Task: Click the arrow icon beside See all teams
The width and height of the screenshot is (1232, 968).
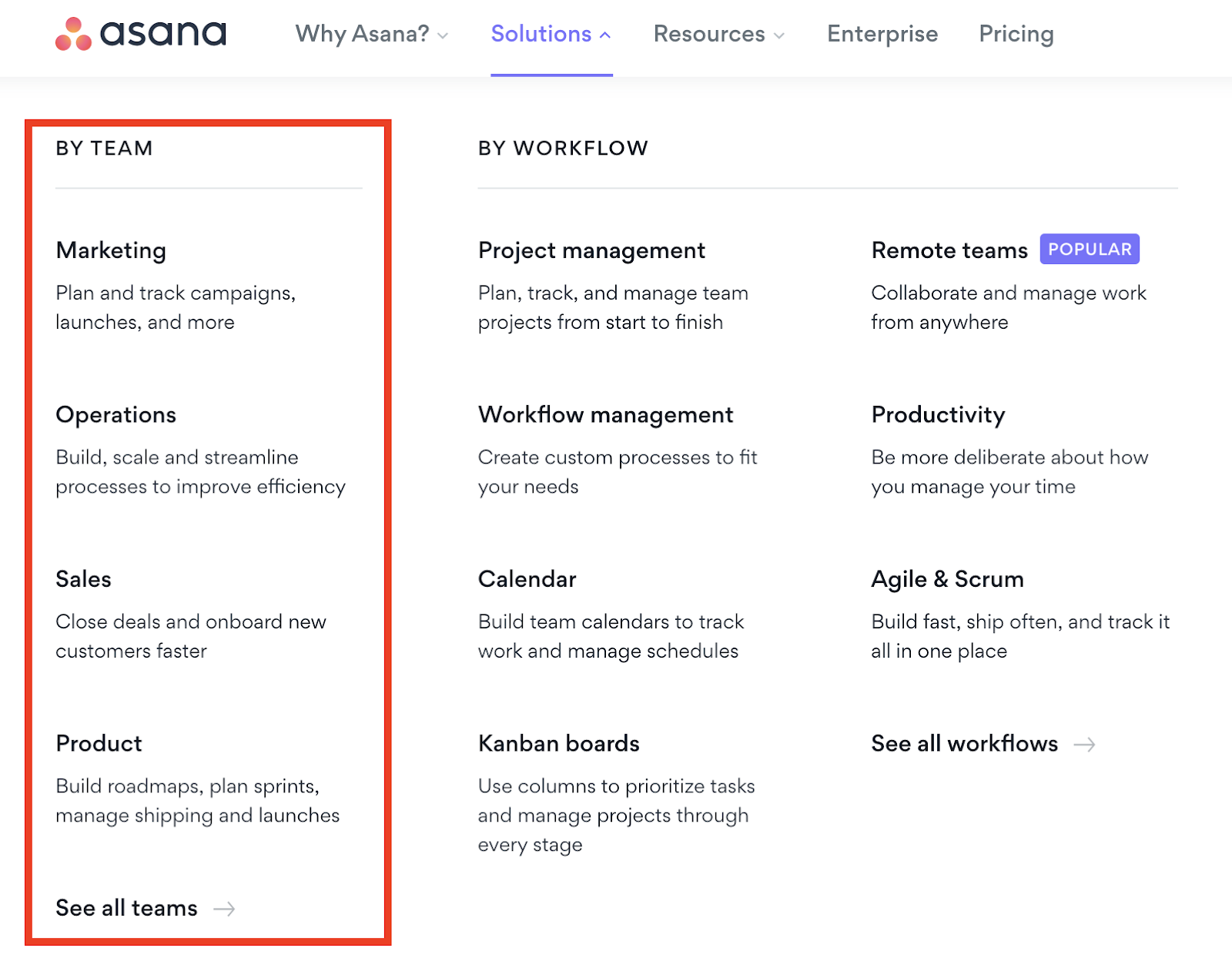Action: pyautogui.click(x=224, y=909)
